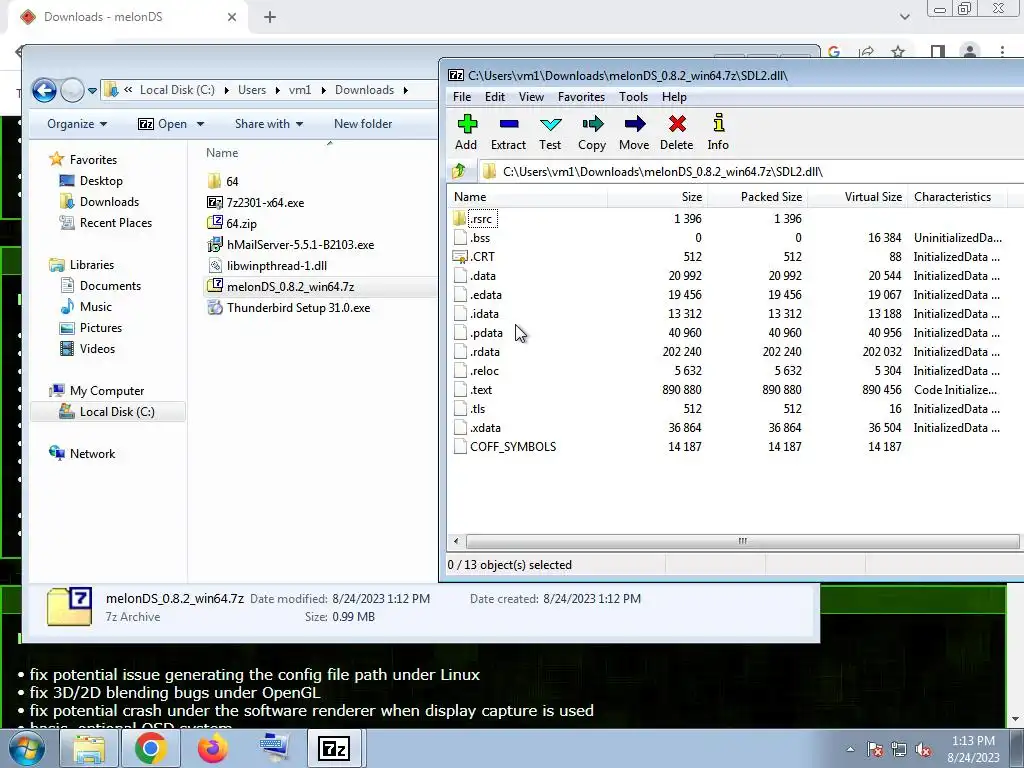Click the Add button in 7-Zip toolbar
Viewport: 1024px width, 768px height.
point(466,133)
